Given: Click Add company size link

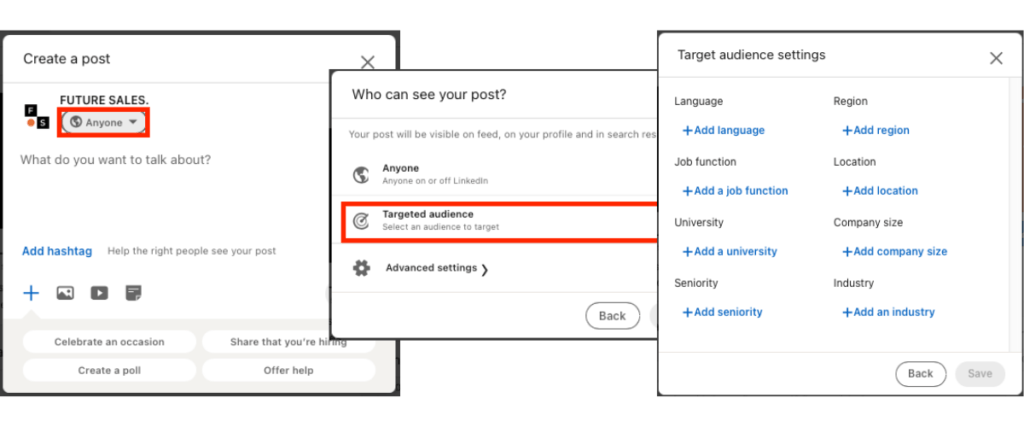Looking at the screenshot, I should (x=894, y=252).
